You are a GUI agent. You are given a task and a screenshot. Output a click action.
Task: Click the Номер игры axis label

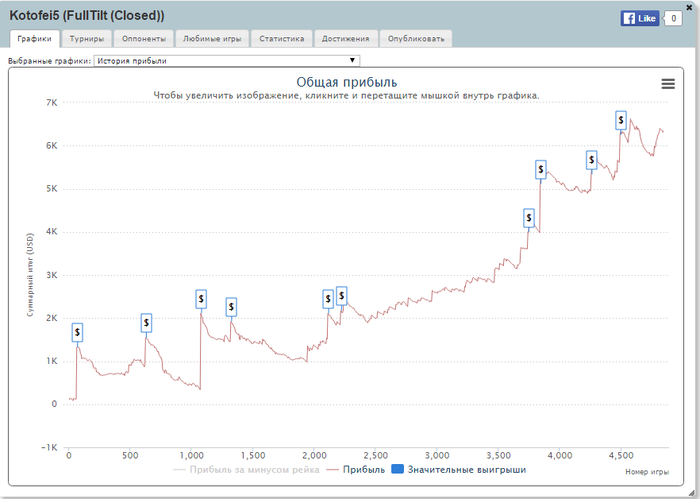click(647, 472)
